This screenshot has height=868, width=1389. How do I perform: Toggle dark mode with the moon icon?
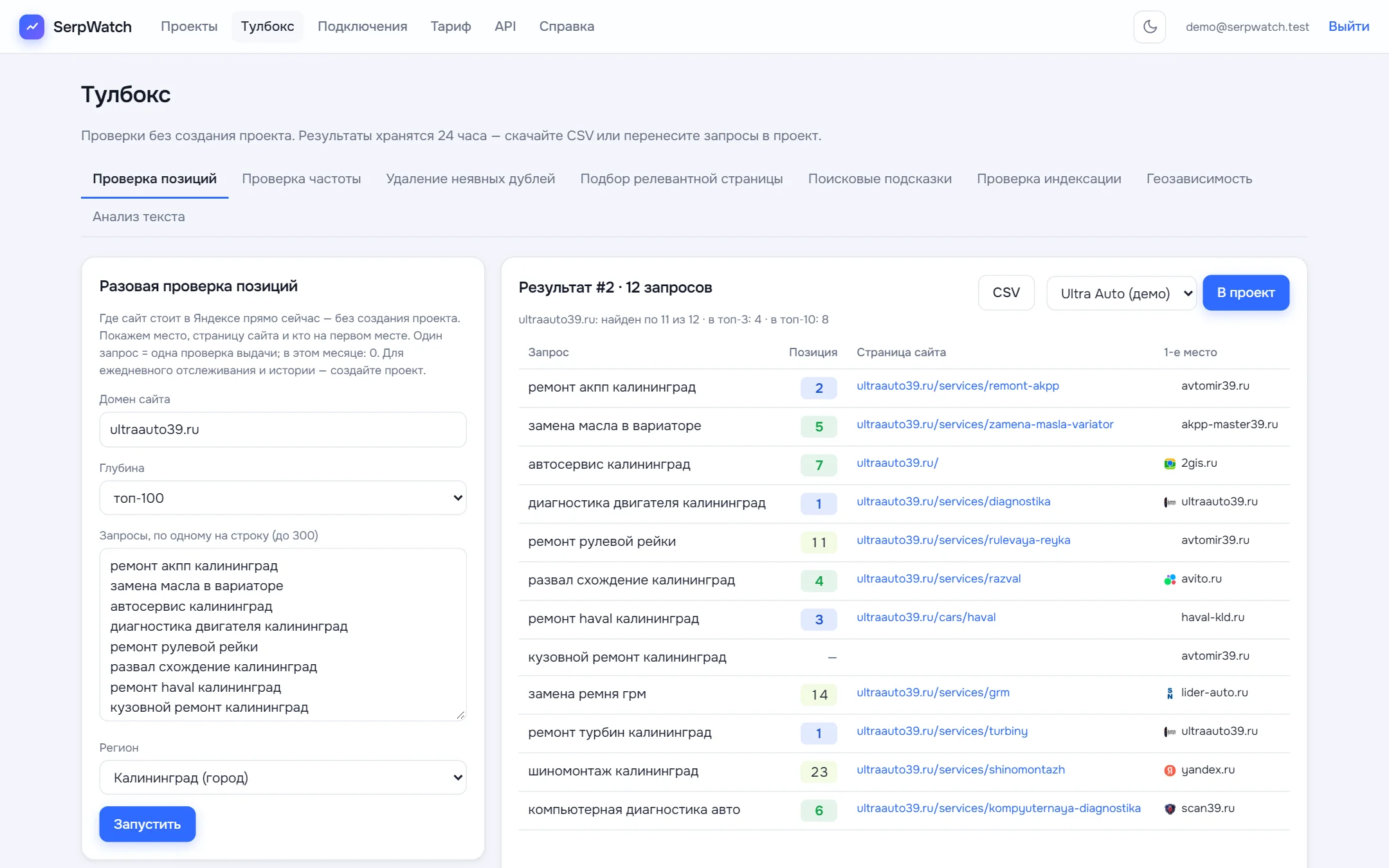(x=1149, y=26)
